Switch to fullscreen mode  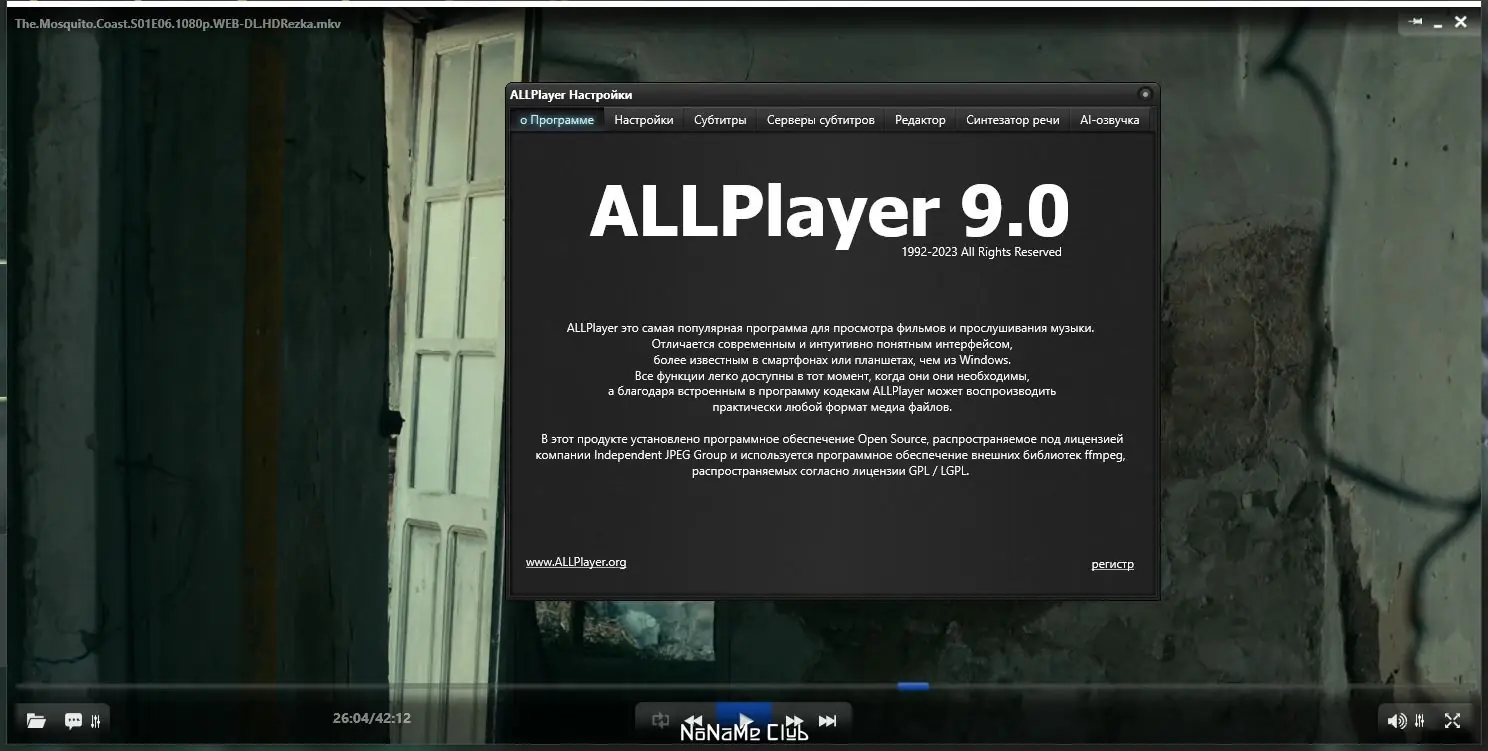click(x=1453, y=720)
